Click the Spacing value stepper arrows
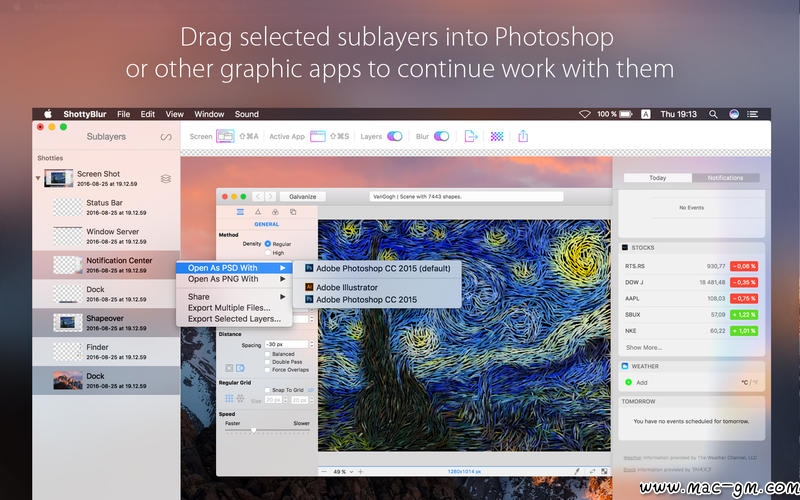This screenshot has width=800, height=500. point(312,344)
